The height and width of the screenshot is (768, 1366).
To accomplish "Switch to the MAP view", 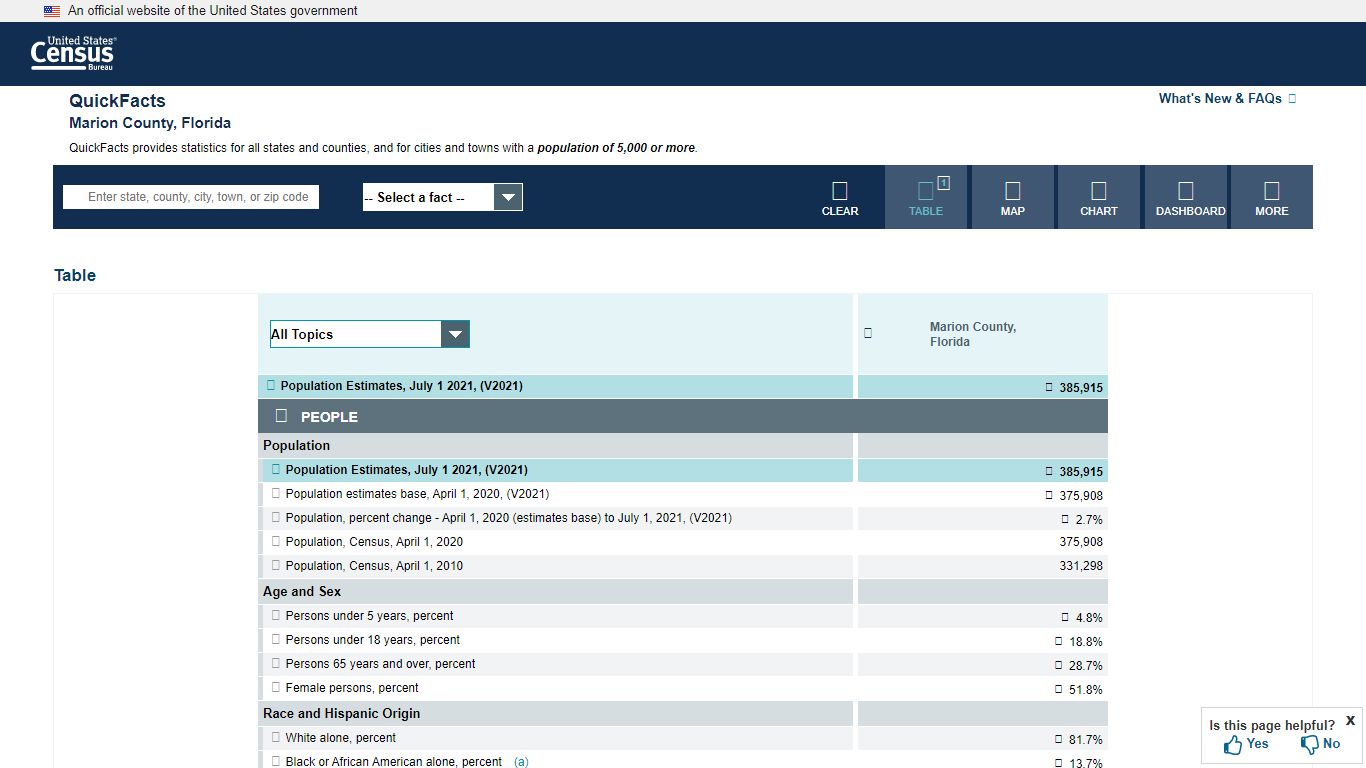I will tap(1013, 198).
